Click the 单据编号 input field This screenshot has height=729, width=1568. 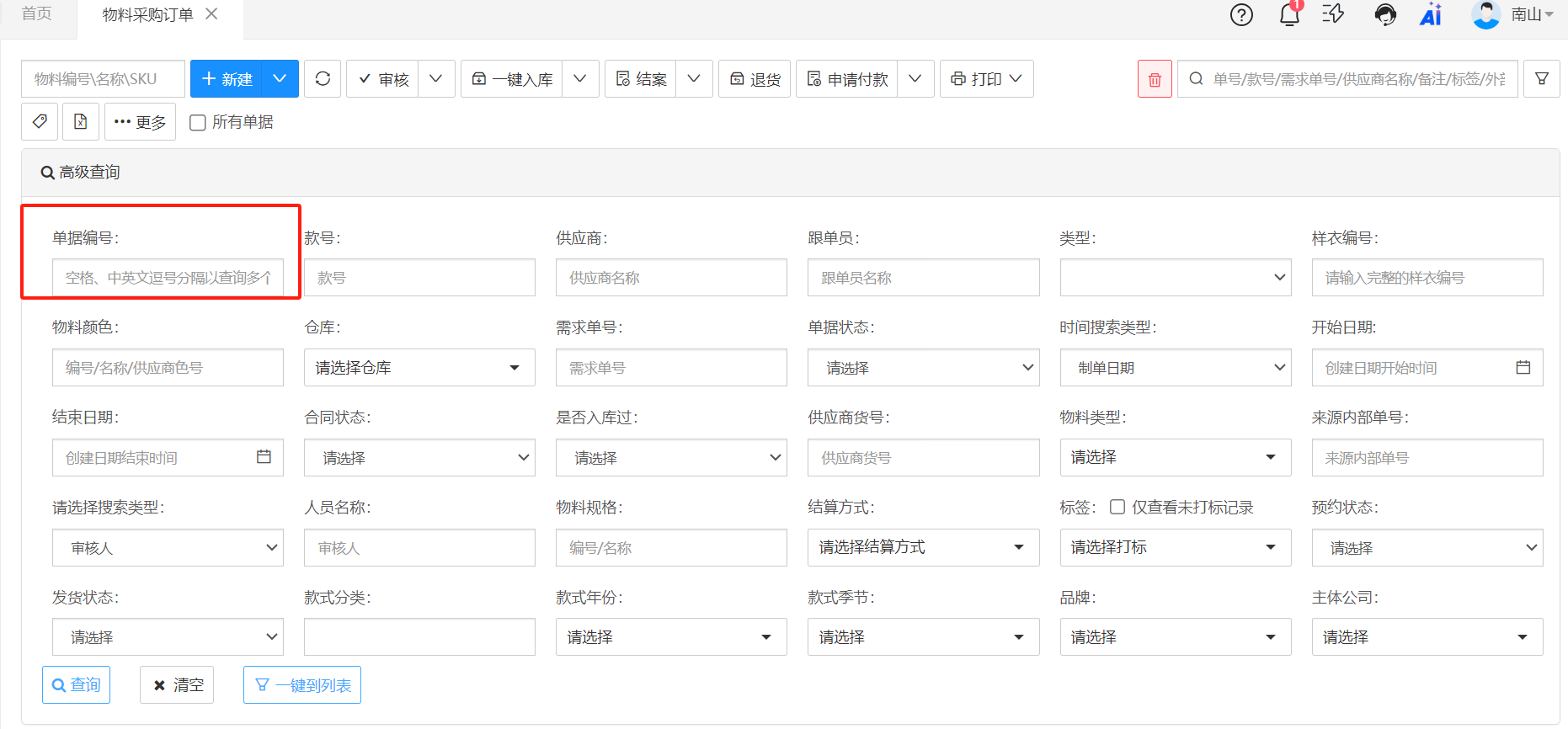click(x=168, y=278)
